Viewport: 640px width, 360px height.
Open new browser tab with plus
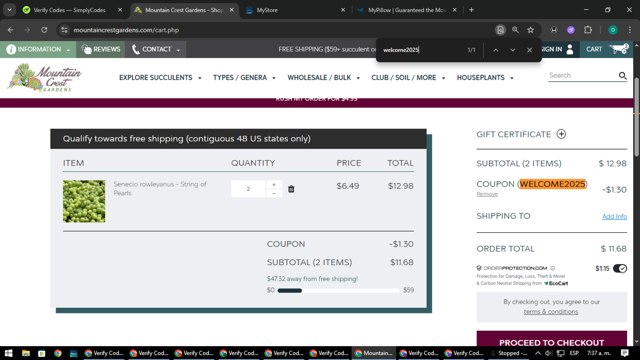point(471,10)
